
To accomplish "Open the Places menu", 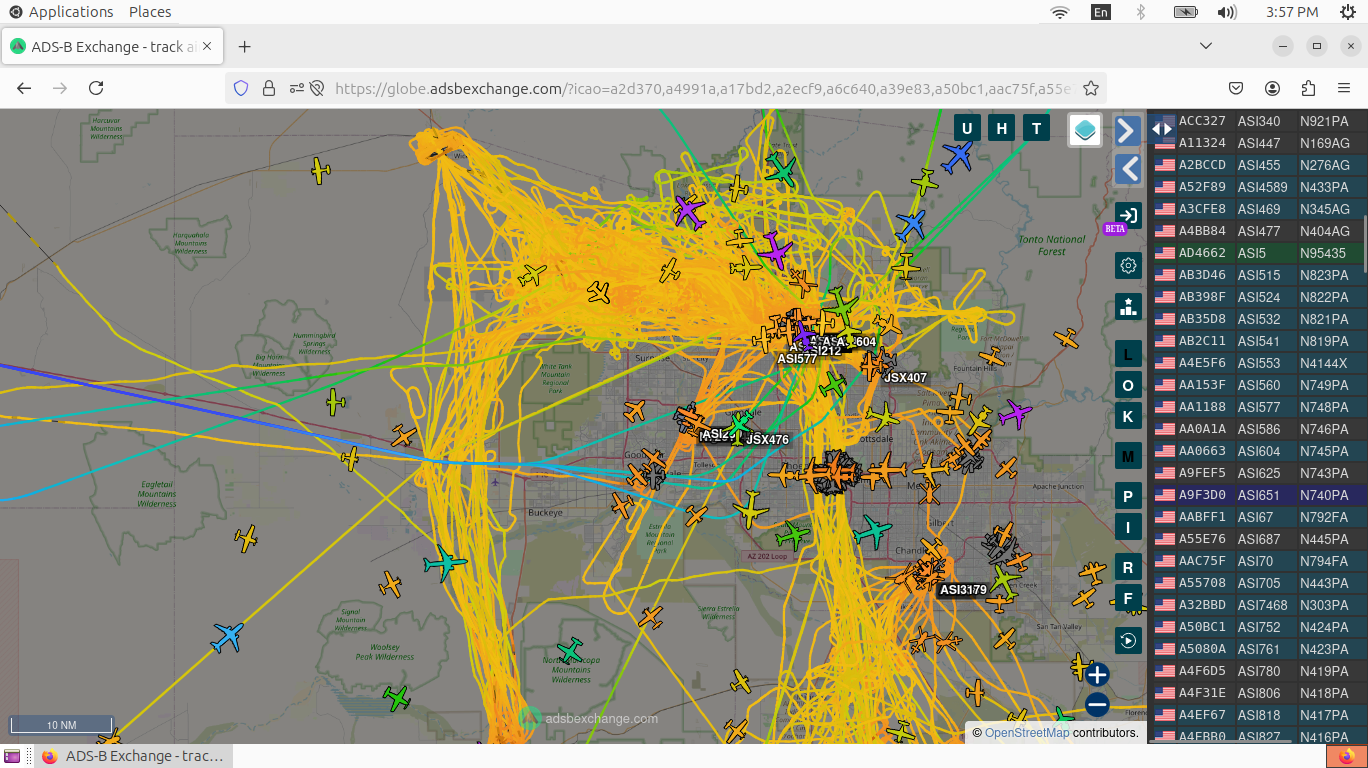I will tap(150, 12).
